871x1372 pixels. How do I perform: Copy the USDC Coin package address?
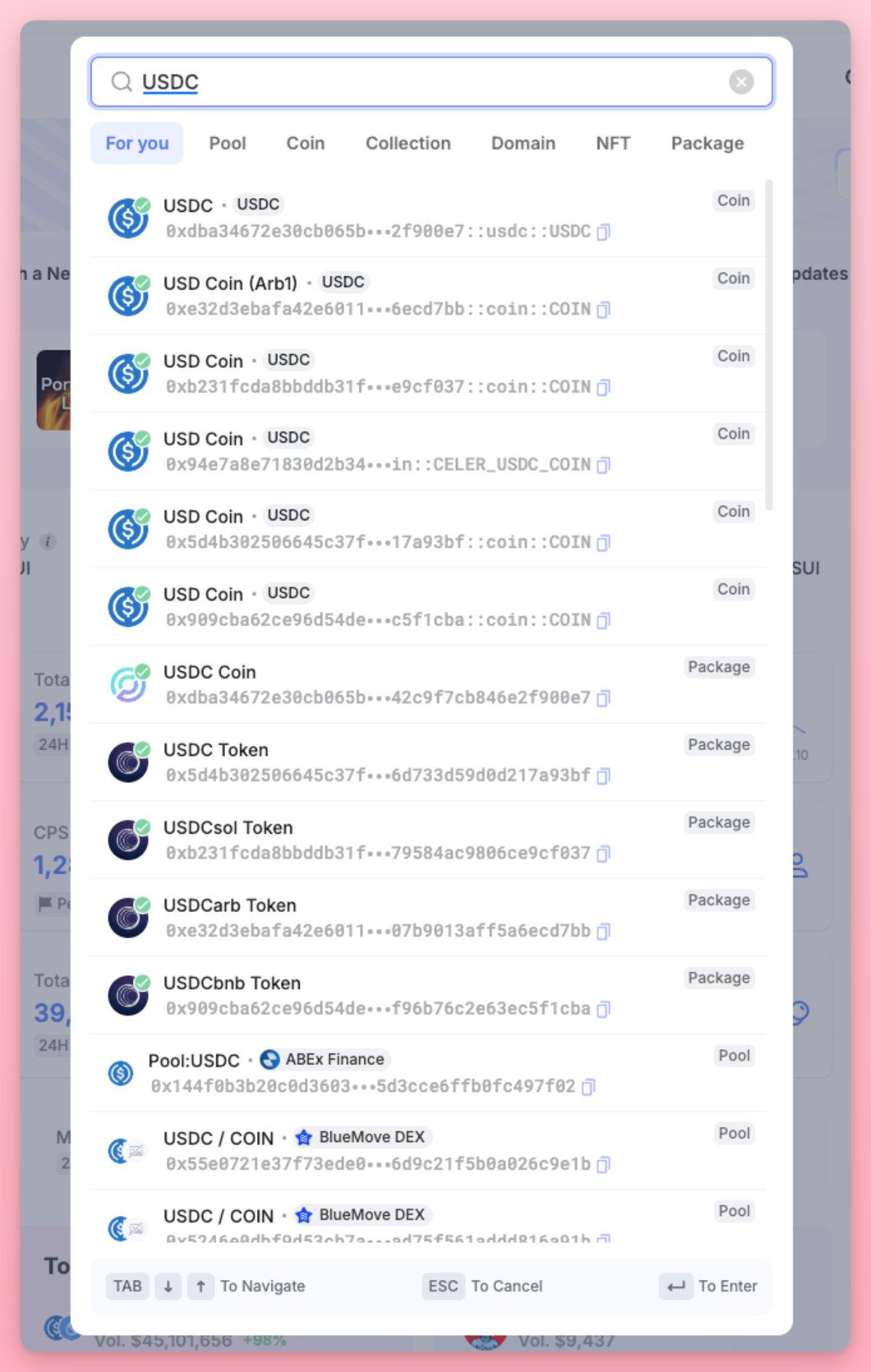(603, 699)
